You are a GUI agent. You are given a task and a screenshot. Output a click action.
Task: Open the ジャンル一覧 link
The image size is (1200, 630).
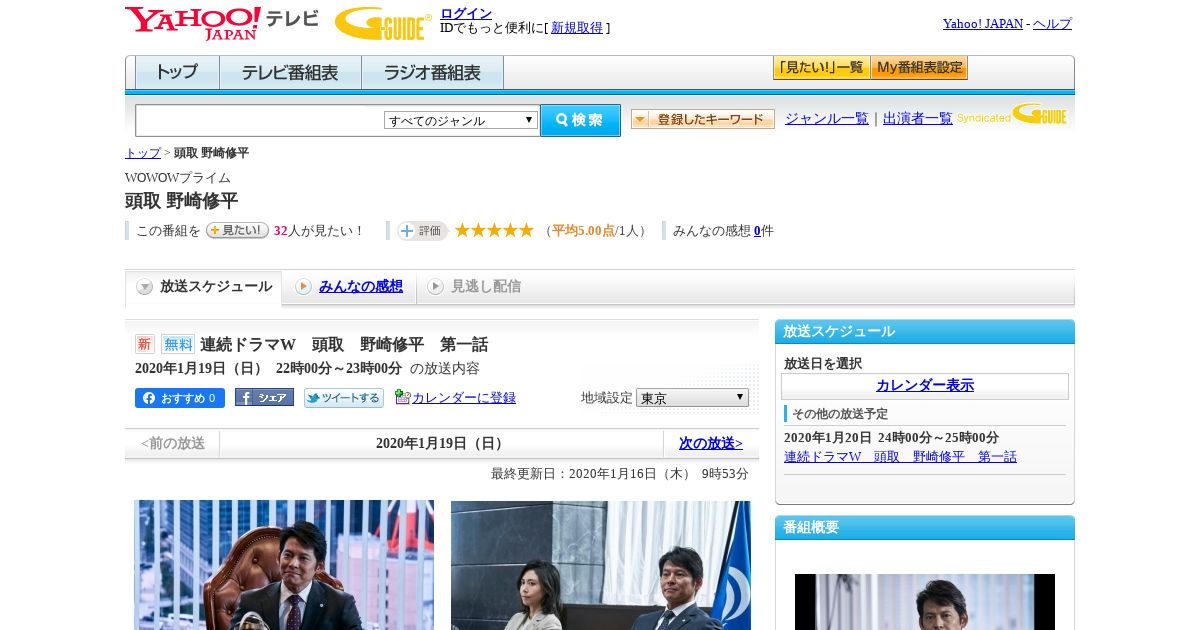[x=827, y=119]
